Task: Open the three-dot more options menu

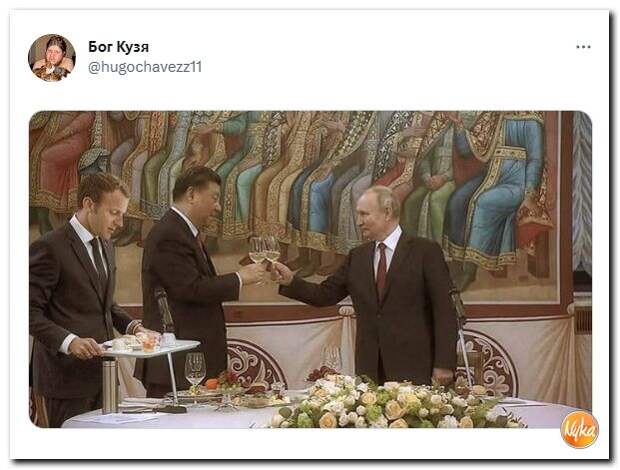Action: [x=583, y=47]
